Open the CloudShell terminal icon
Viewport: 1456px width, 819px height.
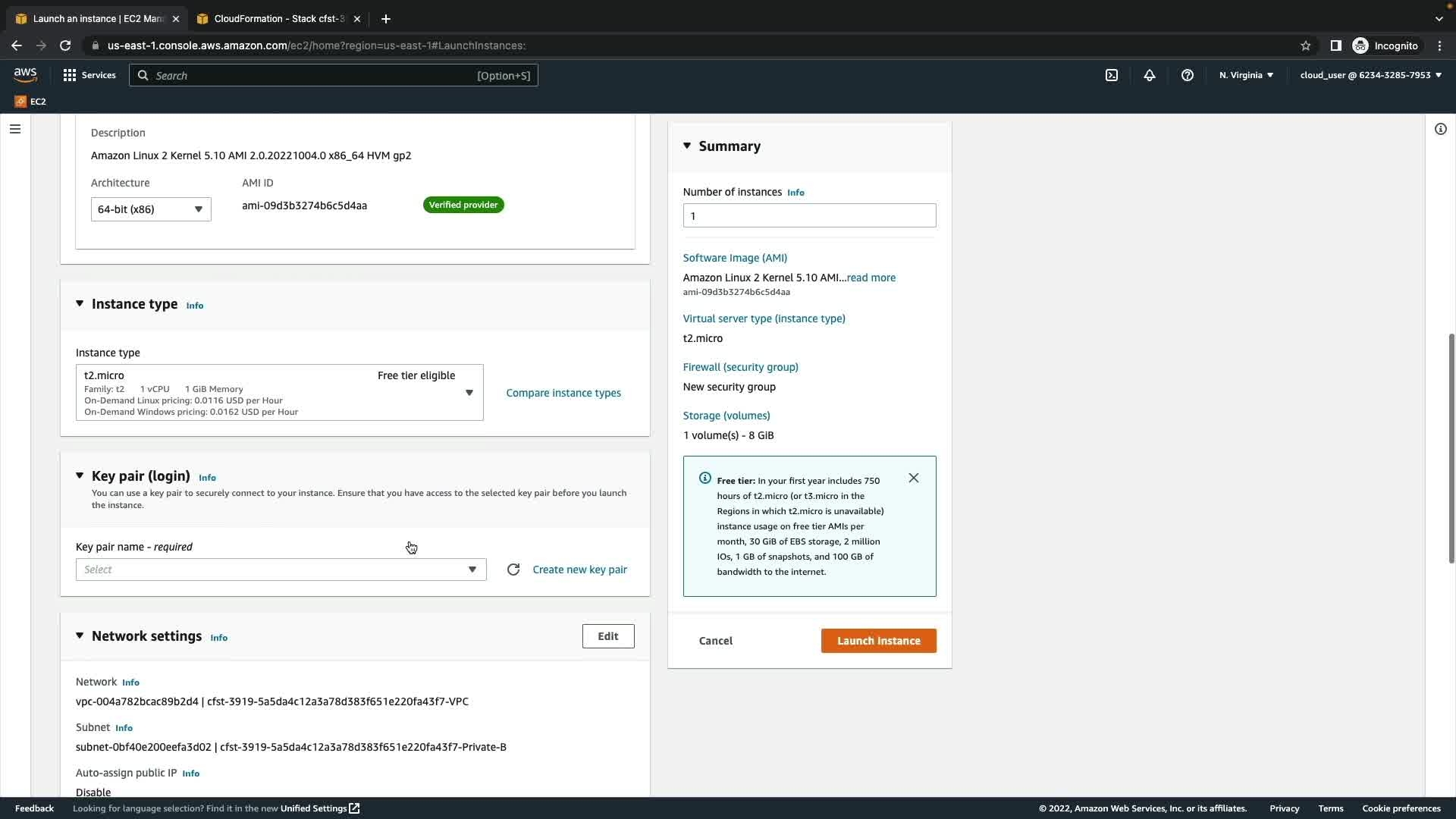(1112, 75)
